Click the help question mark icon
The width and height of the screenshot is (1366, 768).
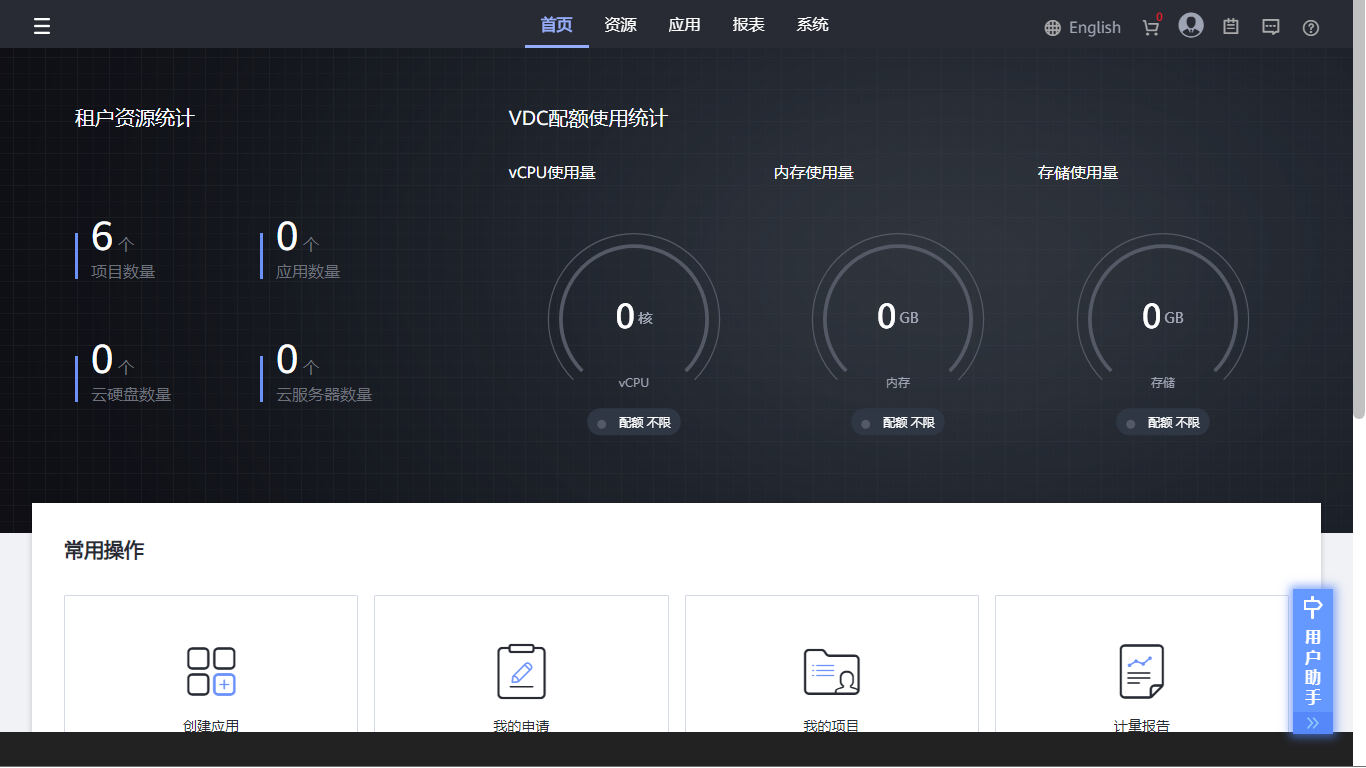(1311, 28)
